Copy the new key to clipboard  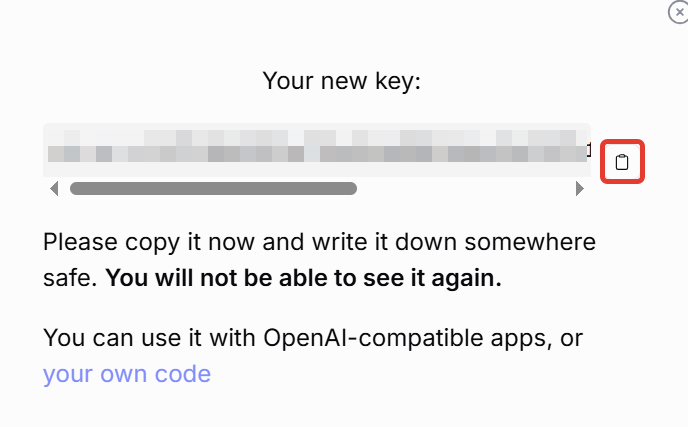click(622, 163)
